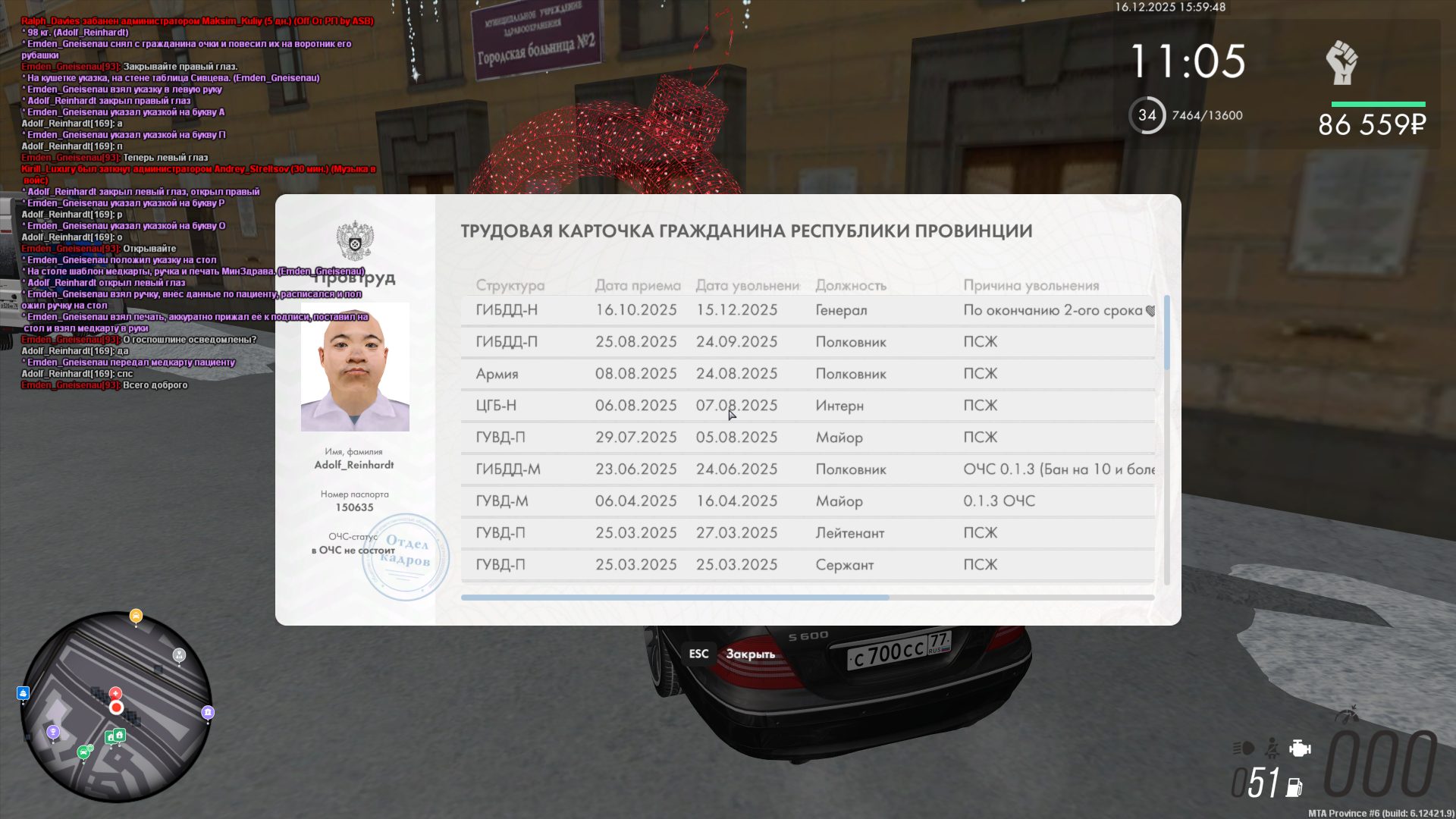This screenshot has width=1456, height=819.
Task: Click the raised fist icon
Action: tap(1341, 63)
